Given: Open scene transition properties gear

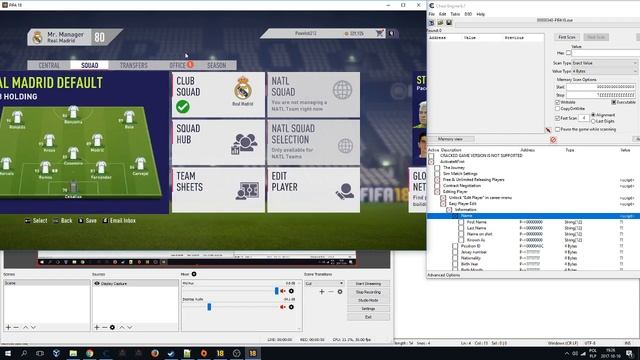Looking at the screenshot, I should coord(340,291).
